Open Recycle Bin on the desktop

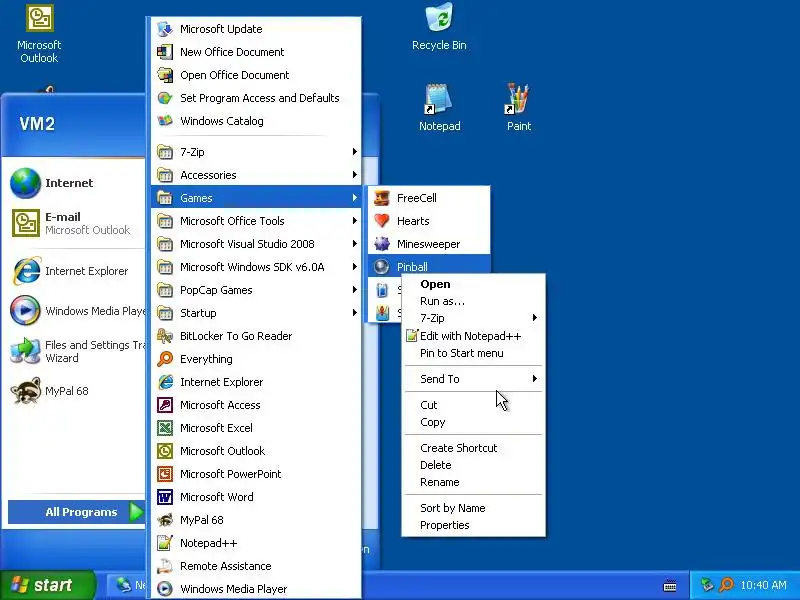(x=439, y=27)
